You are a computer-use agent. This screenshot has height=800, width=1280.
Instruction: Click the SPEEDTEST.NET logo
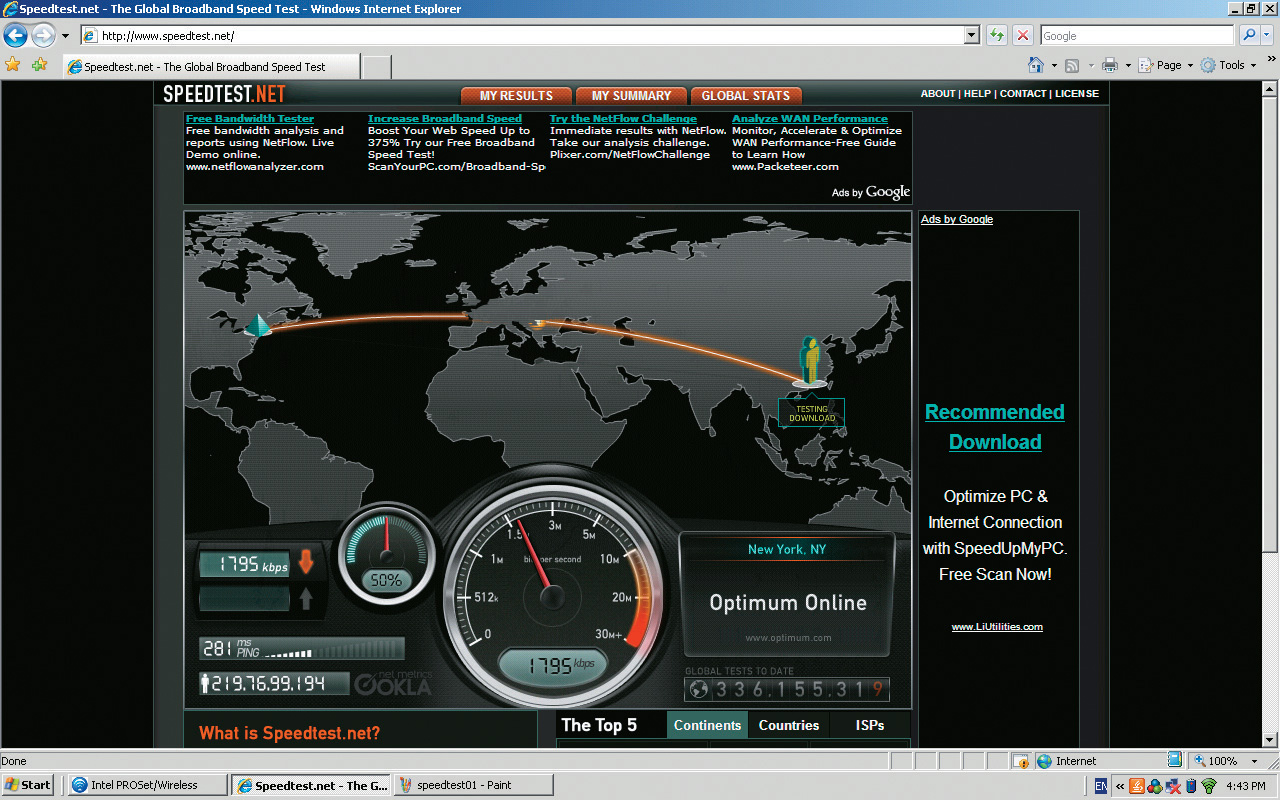click(225, 94)
